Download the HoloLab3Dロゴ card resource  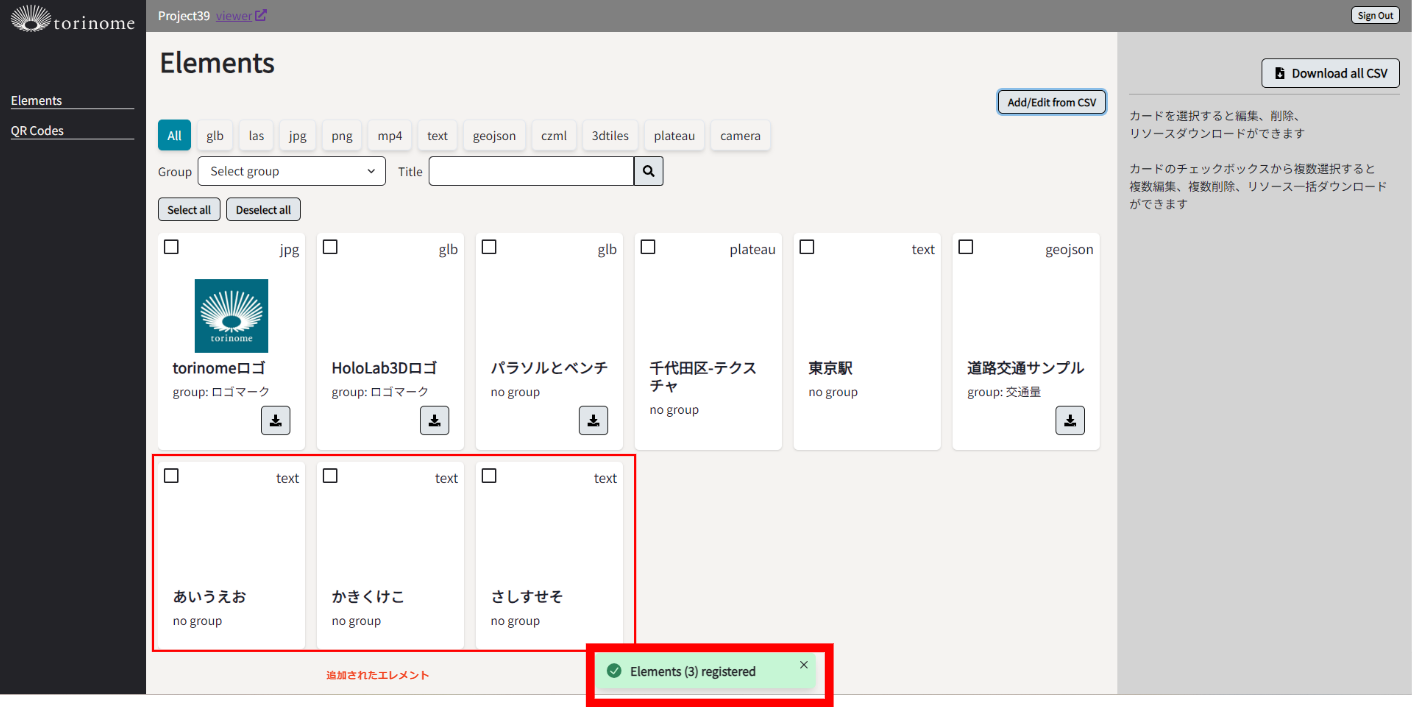434,421
